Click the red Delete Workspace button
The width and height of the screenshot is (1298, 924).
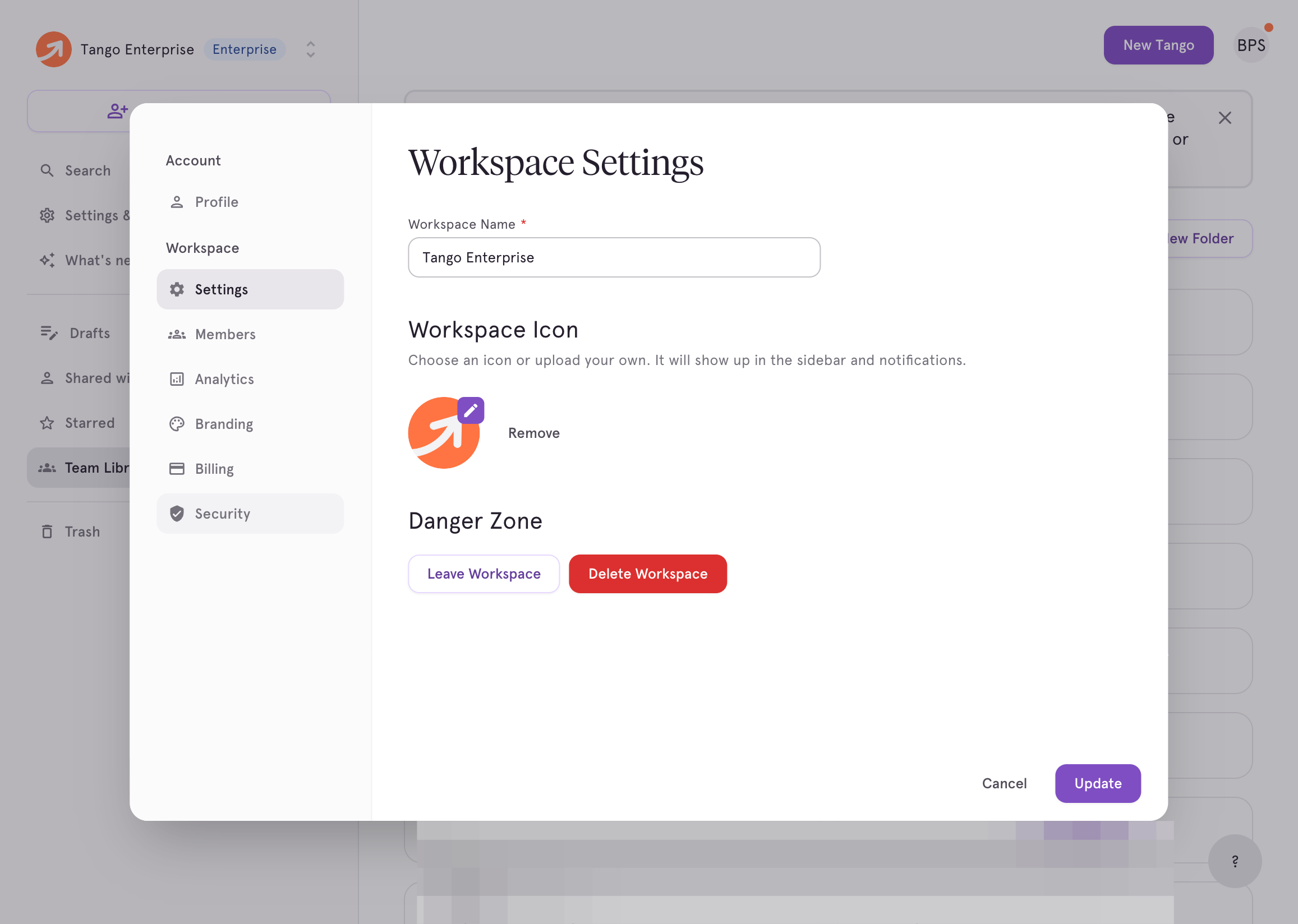pyautogui.click(x=647, y=574)
